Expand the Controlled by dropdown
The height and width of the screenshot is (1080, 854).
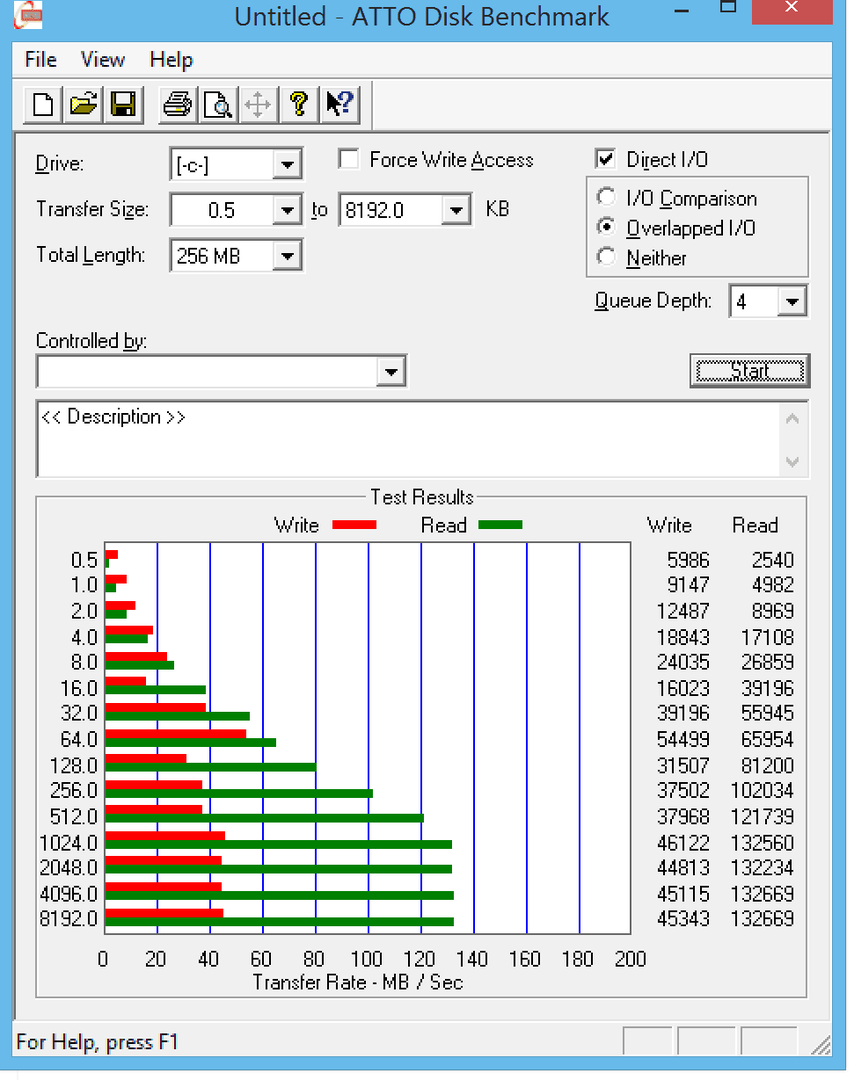391,372
